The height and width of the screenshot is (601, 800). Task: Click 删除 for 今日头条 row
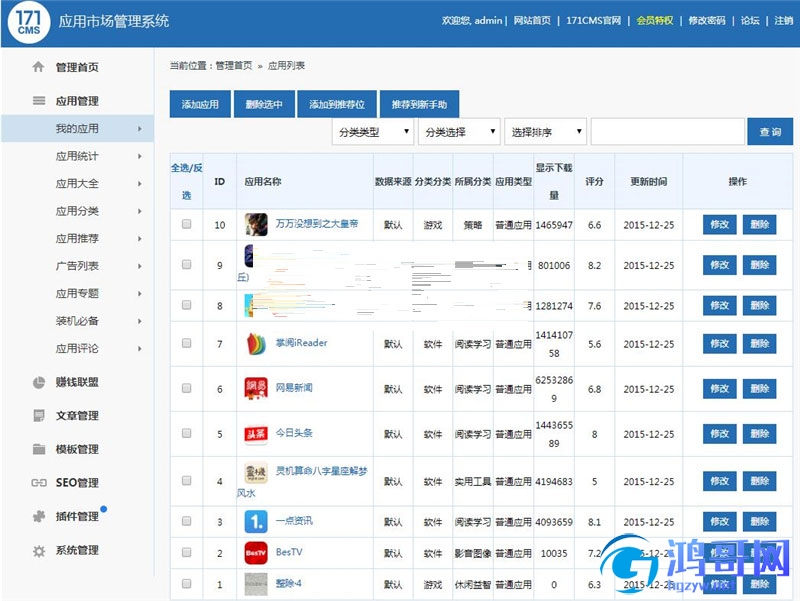(759, 434)
